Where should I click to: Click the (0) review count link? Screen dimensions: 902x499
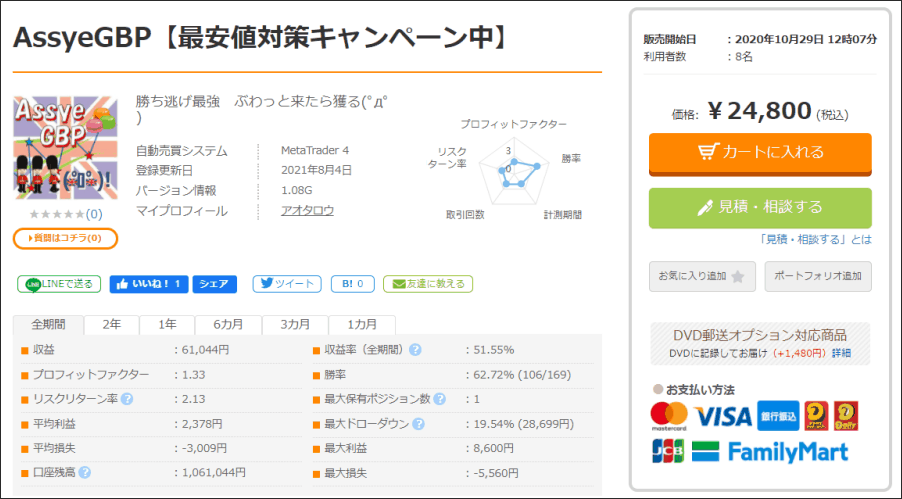click(94, 215)
